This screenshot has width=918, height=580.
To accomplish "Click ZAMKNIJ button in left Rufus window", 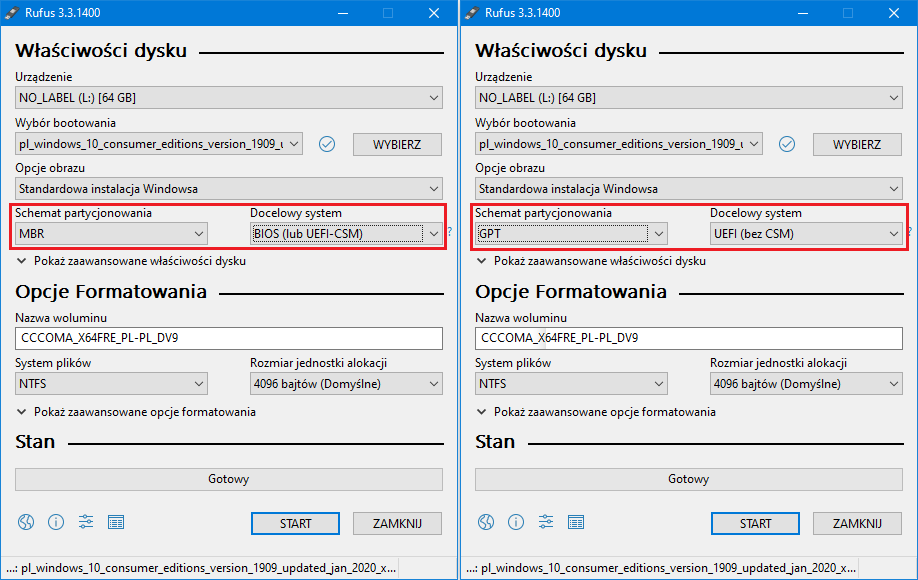I will [x=398, y=524].
